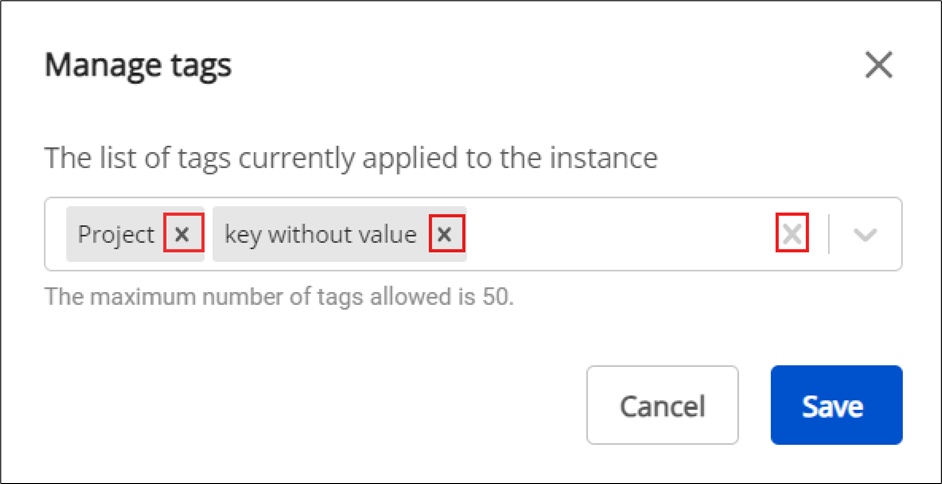Click the maximum tags hint text
The height and width of the screenshot is (484, 942).
coord(279,297)
